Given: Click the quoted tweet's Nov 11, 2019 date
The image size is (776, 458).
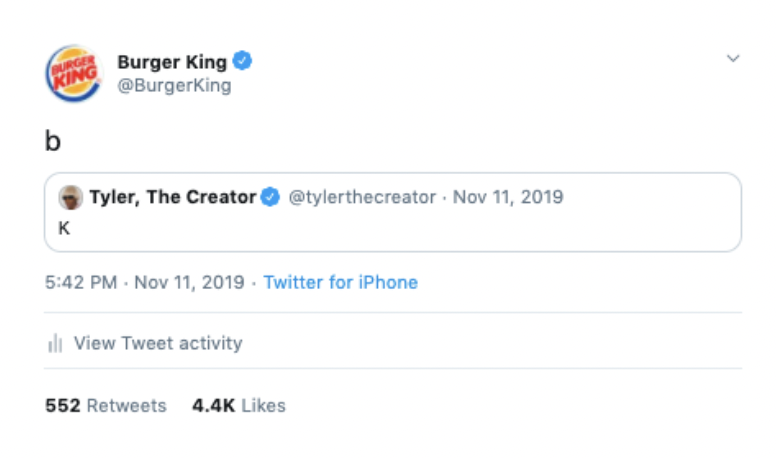Looking at the screenshot, I should click(508, 197).
